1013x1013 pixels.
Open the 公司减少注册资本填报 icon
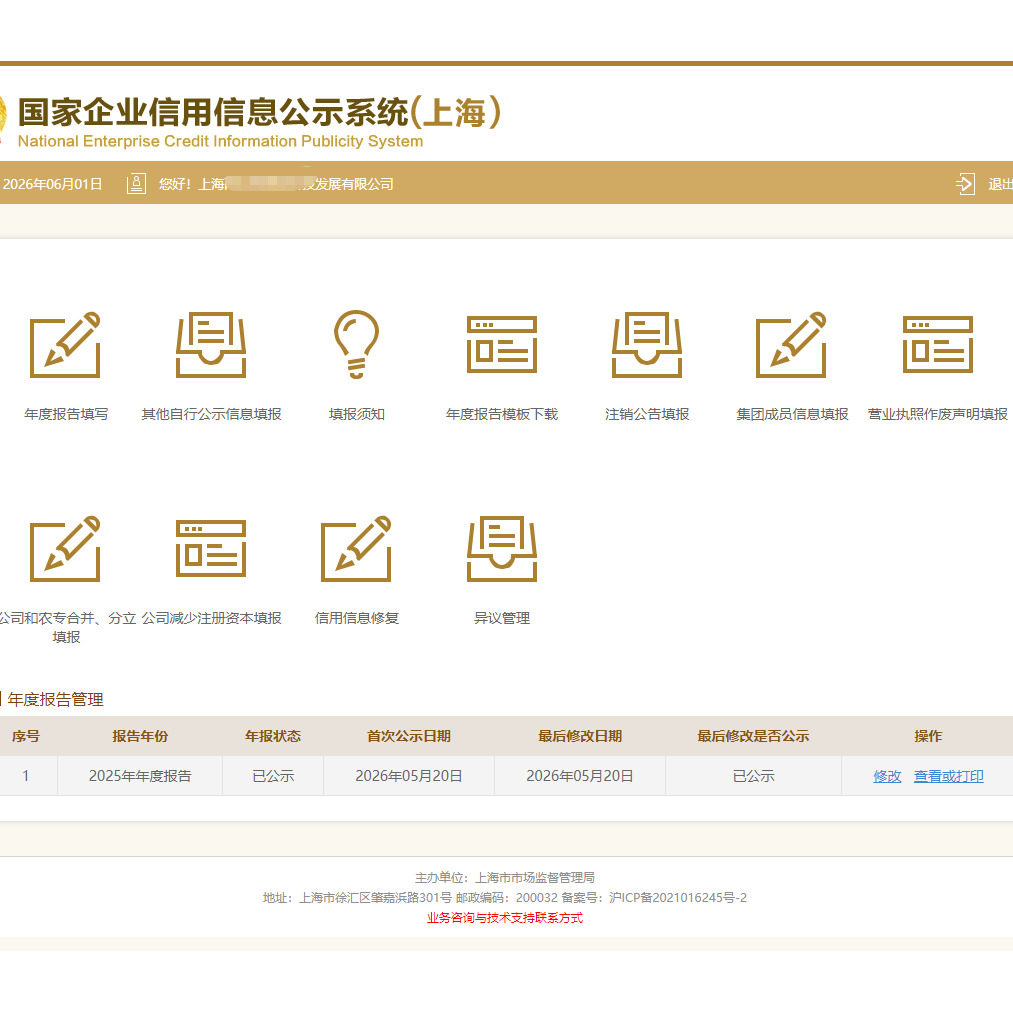coord(211,548)
